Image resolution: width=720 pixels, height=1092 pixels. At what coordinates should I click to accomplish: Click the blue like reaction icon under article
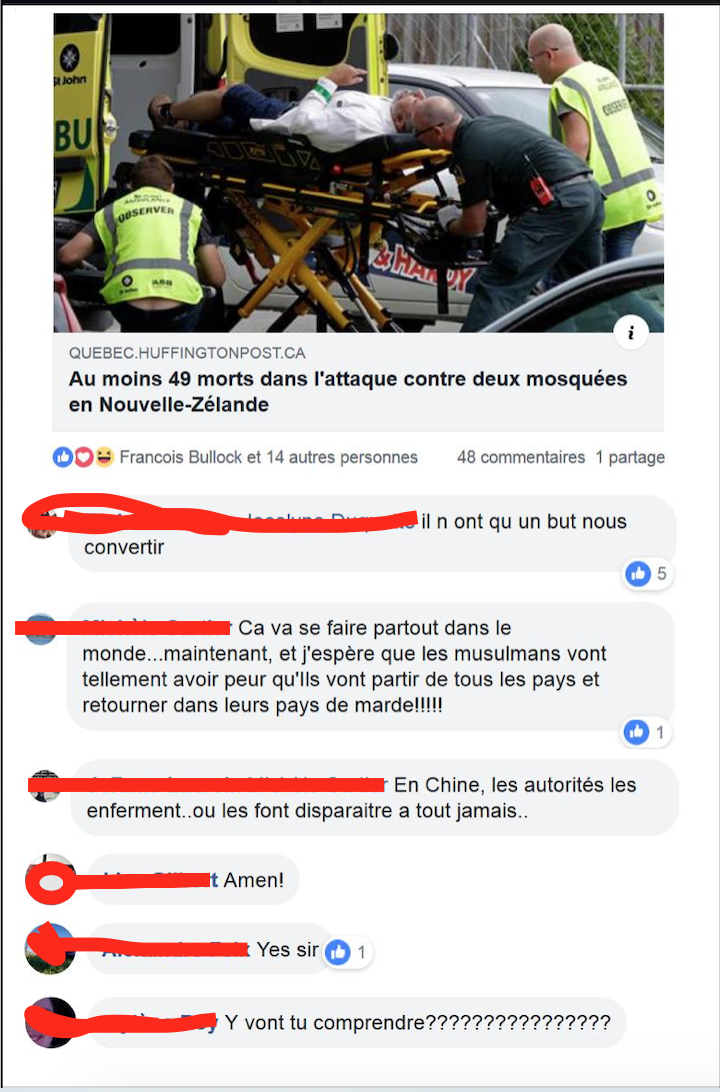(63, 458)
